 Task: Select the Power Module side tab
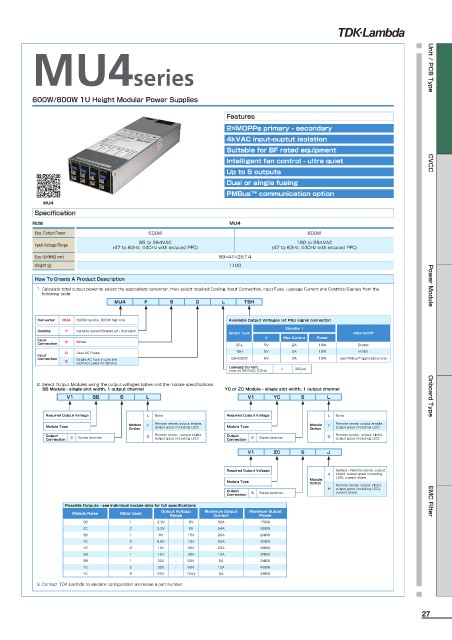click(430, 285)
